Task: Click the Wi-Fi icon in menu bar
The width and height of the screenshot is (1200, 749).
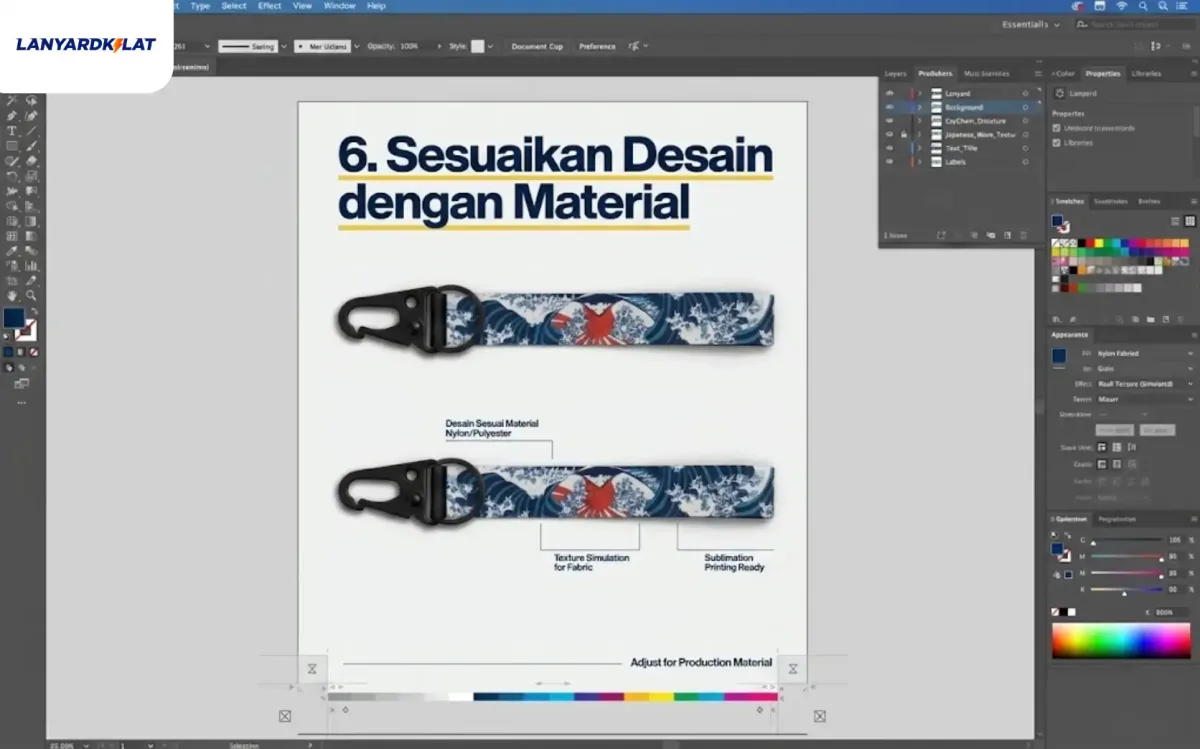Action: (x=1121, y=6)
